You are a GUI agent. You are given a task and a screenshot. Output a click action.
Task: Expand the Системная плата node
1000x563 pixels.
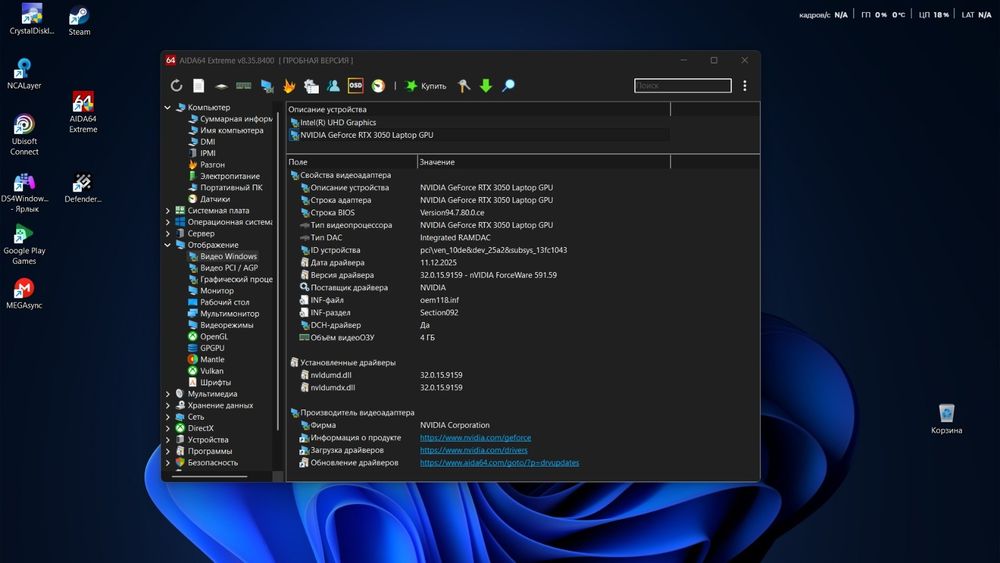[x=168, y=210]
